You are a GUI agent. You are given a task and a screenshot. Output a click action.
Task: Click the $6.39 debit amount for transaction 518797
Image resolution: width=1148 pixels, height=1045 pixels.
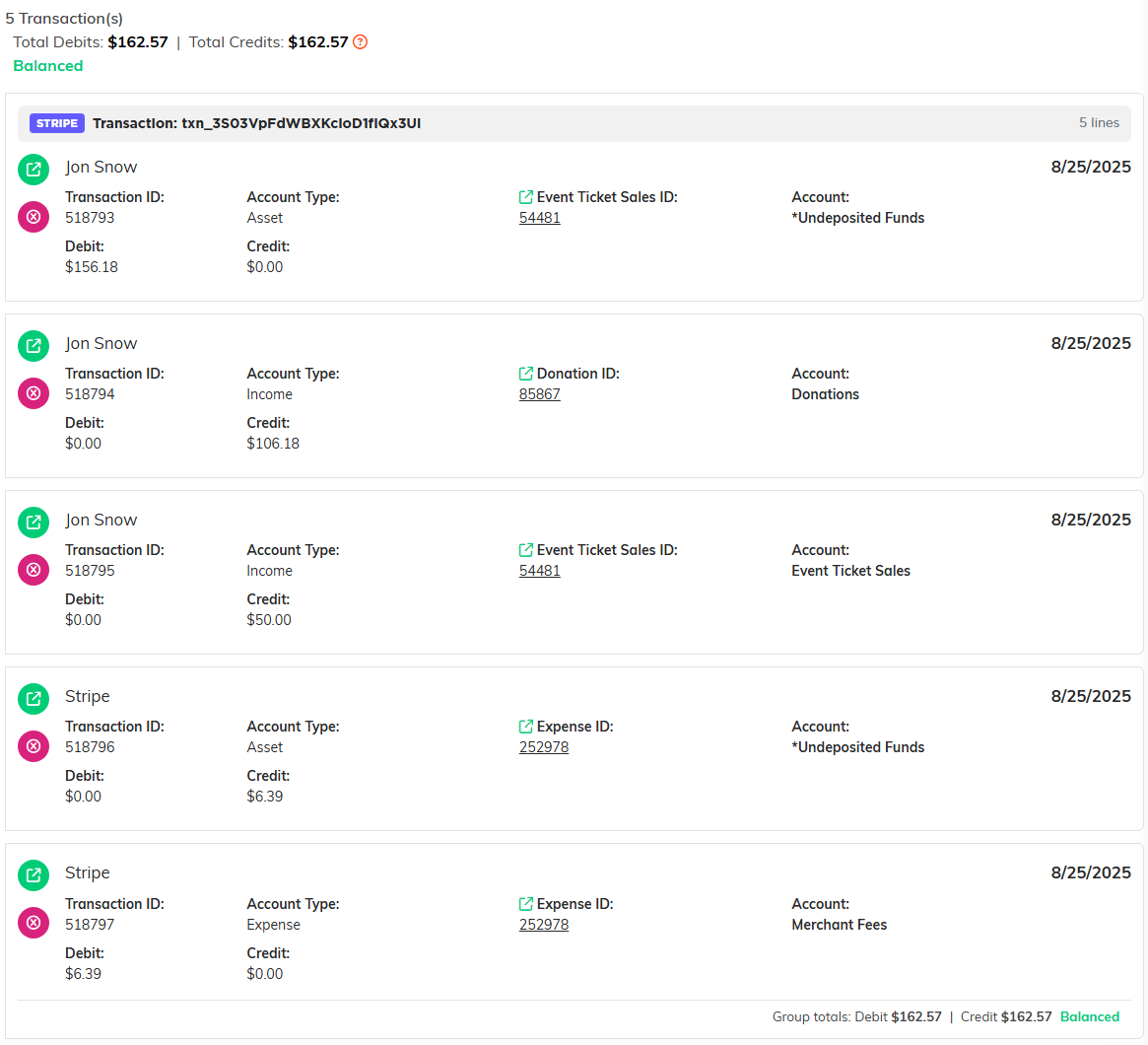point(83,973)
